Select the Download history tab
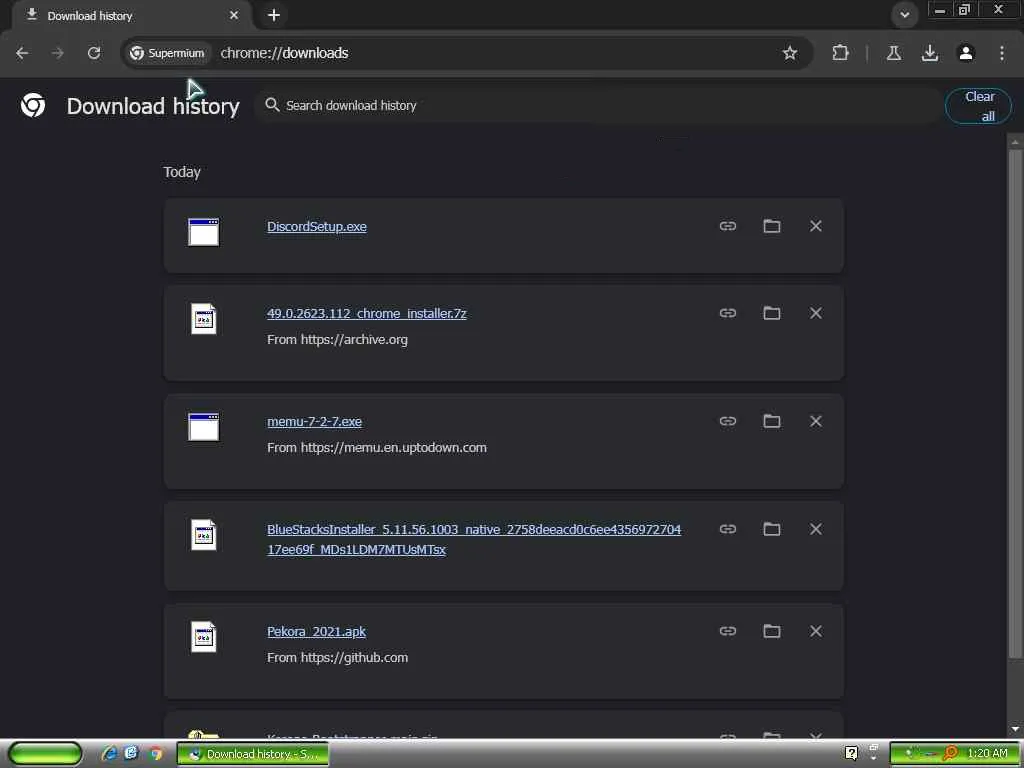Viewport: 1024px width, 768px height. click(x=131, y=16)
